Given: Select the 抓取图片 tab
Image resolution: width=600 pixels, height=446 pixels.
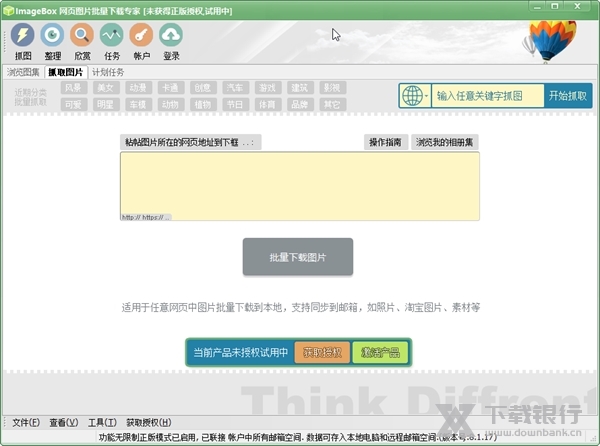Looking at the screenshot, I should click(66, 72).
